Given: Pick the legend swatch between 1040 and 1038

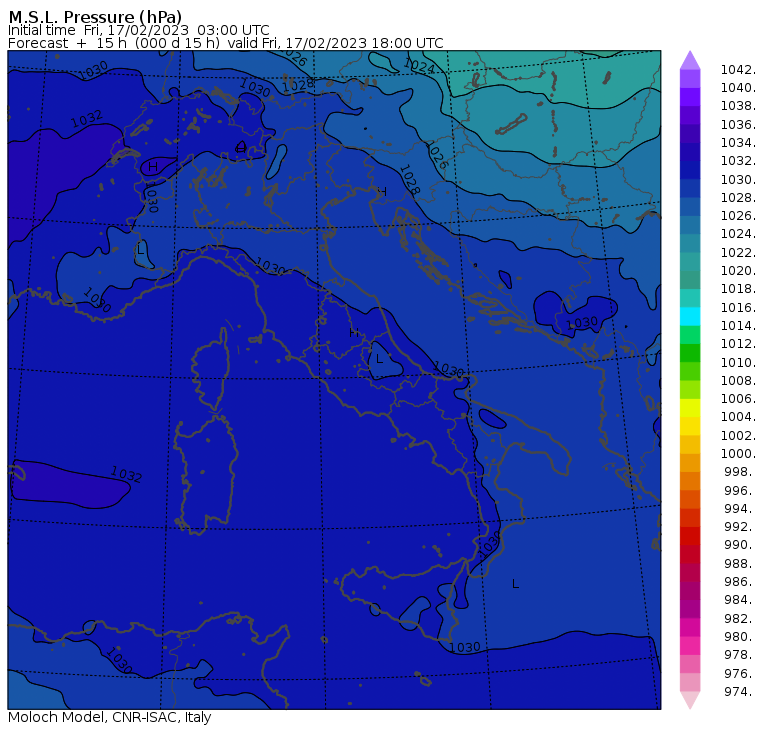Looking at the screenshot, I should tap(690, 97).
